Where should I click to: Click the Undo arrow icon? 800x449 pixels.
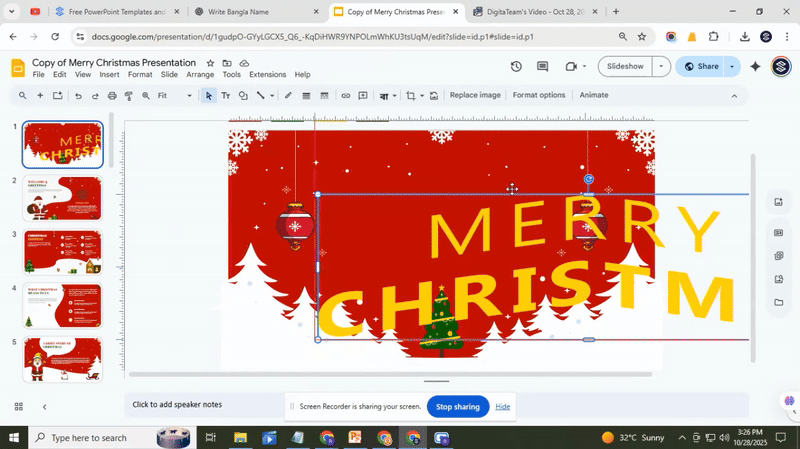[78, 96]
